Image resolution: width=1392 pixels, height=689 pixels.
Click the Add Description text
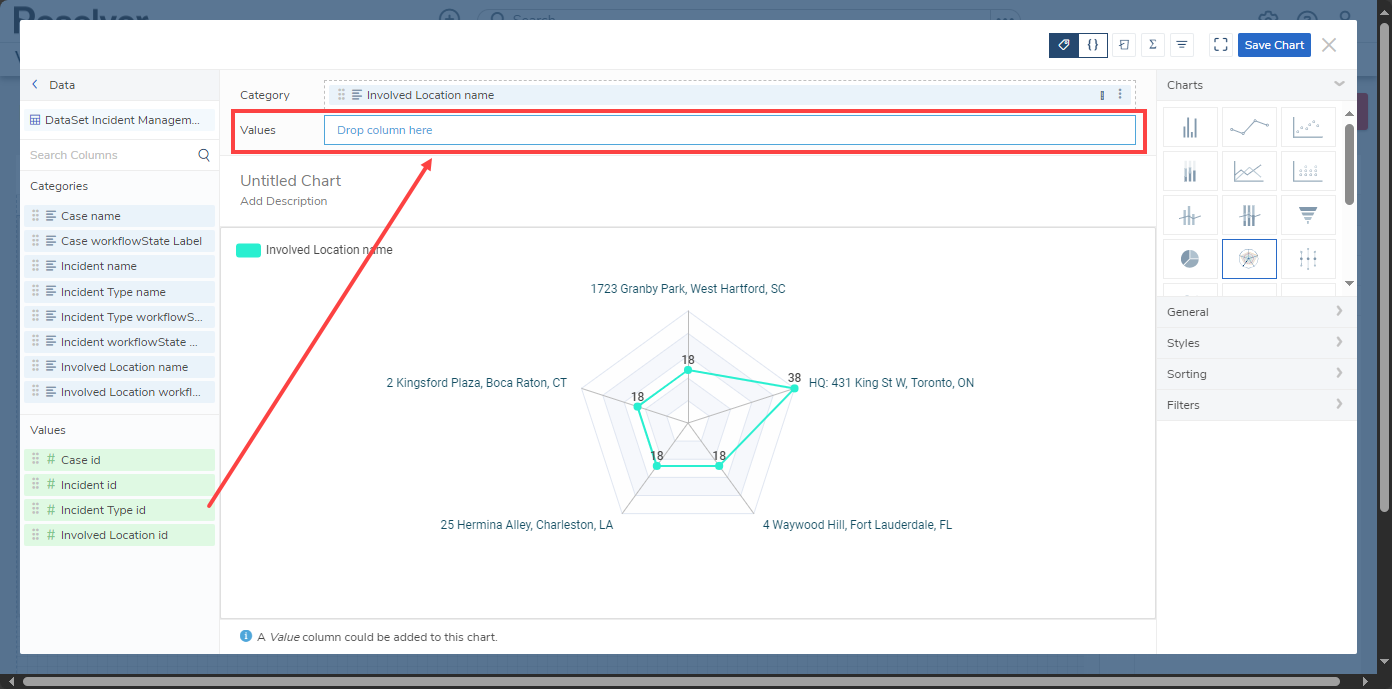click(x=284, y=201)
